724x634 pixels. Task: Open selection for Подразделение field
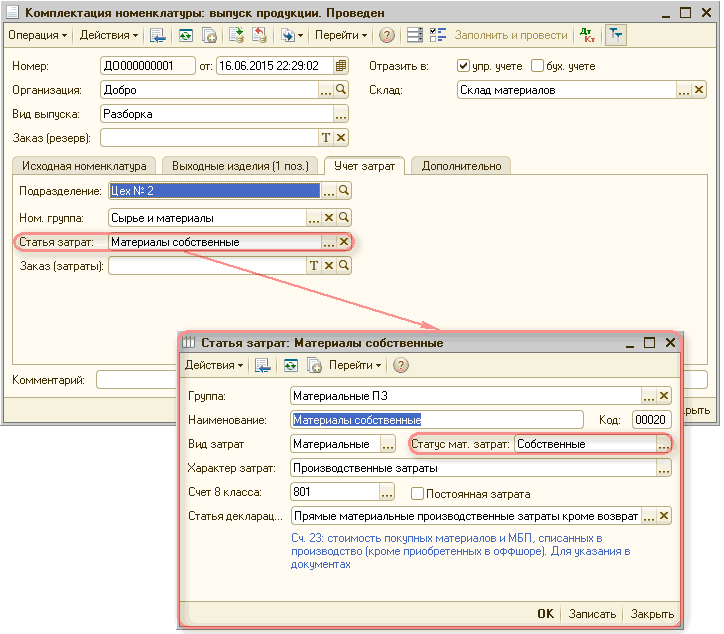tap(328, 191)
